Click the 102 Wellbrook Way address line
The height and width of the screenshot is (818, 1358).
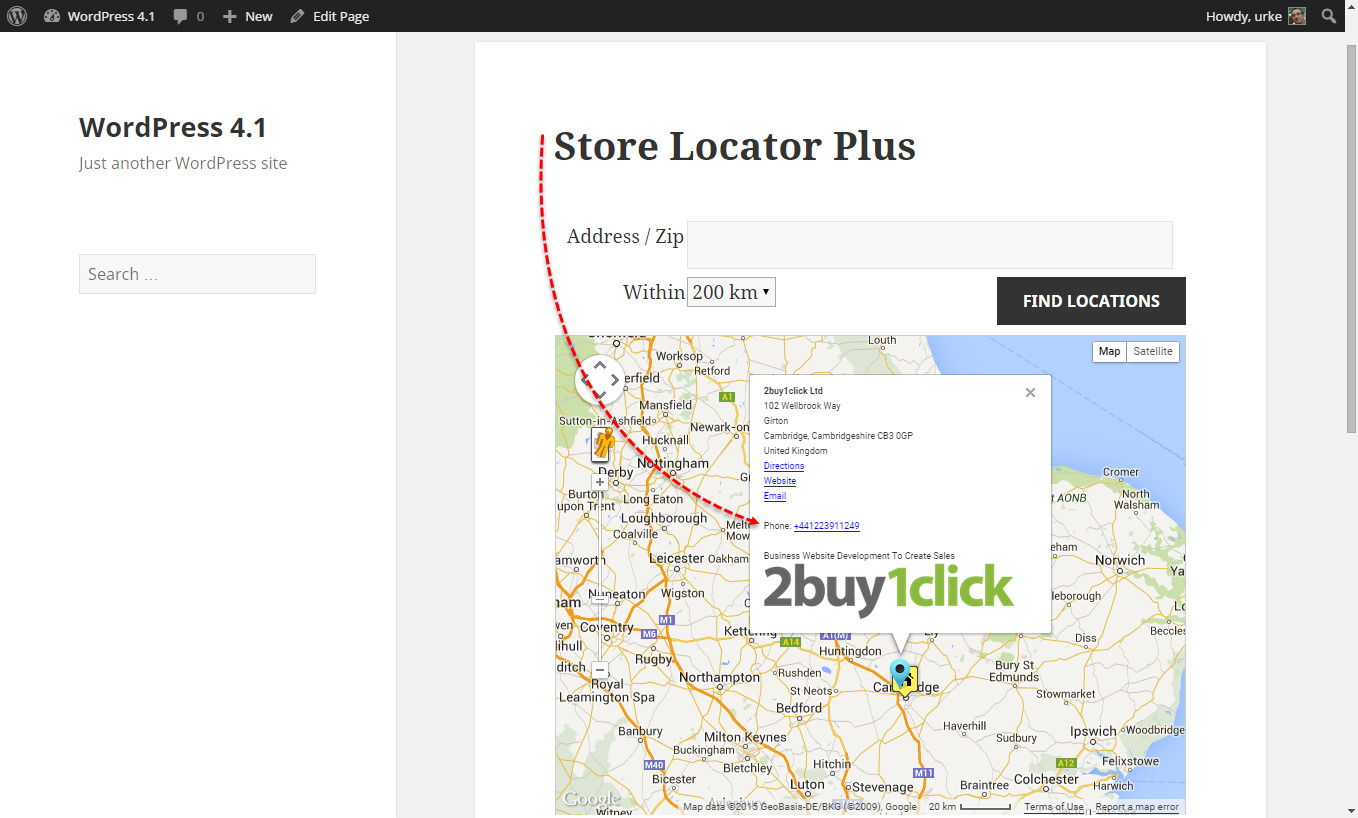click(802, 406)
